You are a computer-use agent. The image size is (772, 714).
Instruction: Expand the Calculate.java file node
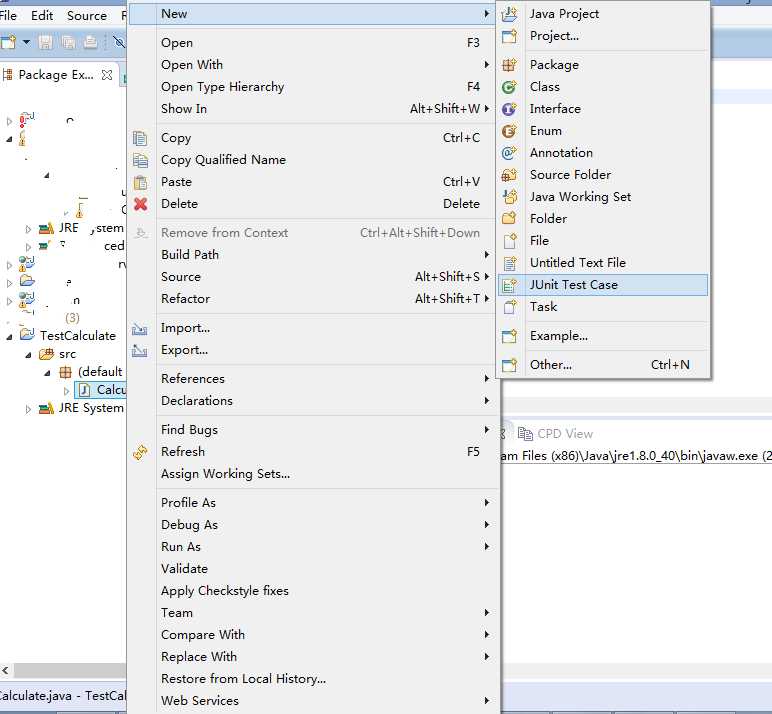pos(66,391)
